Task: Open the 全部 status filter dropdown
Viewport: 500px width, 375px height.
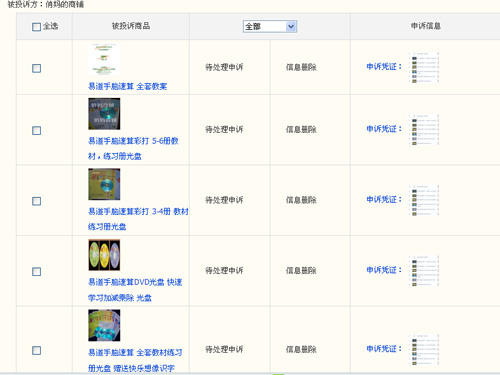Action: click(x=270, y=26)
